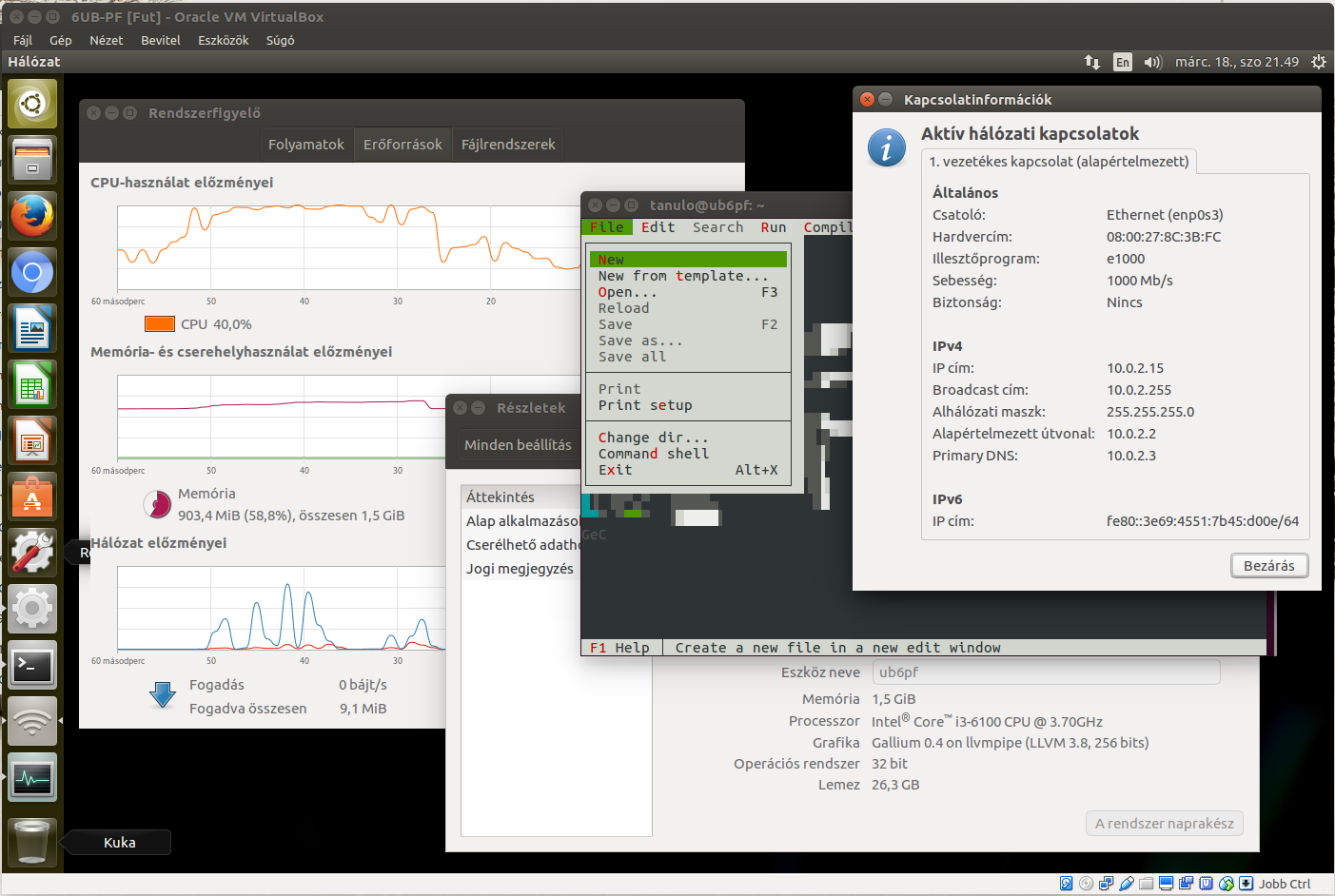Open LibreOffice Writer from launcher

pyautogui.click(x=32, y=329)
